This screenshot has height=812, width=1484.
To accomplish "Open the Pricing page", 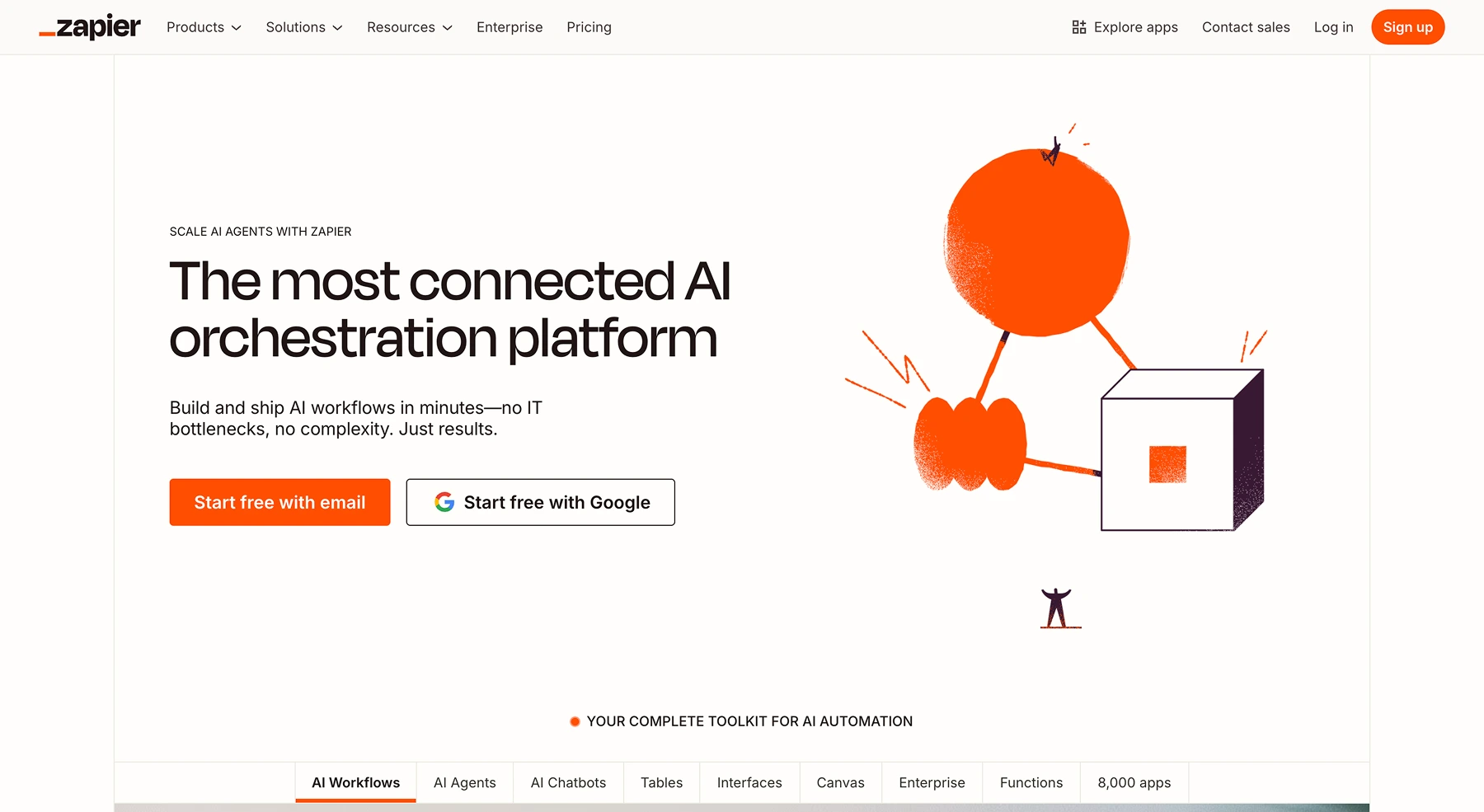I will pos(589,27).
